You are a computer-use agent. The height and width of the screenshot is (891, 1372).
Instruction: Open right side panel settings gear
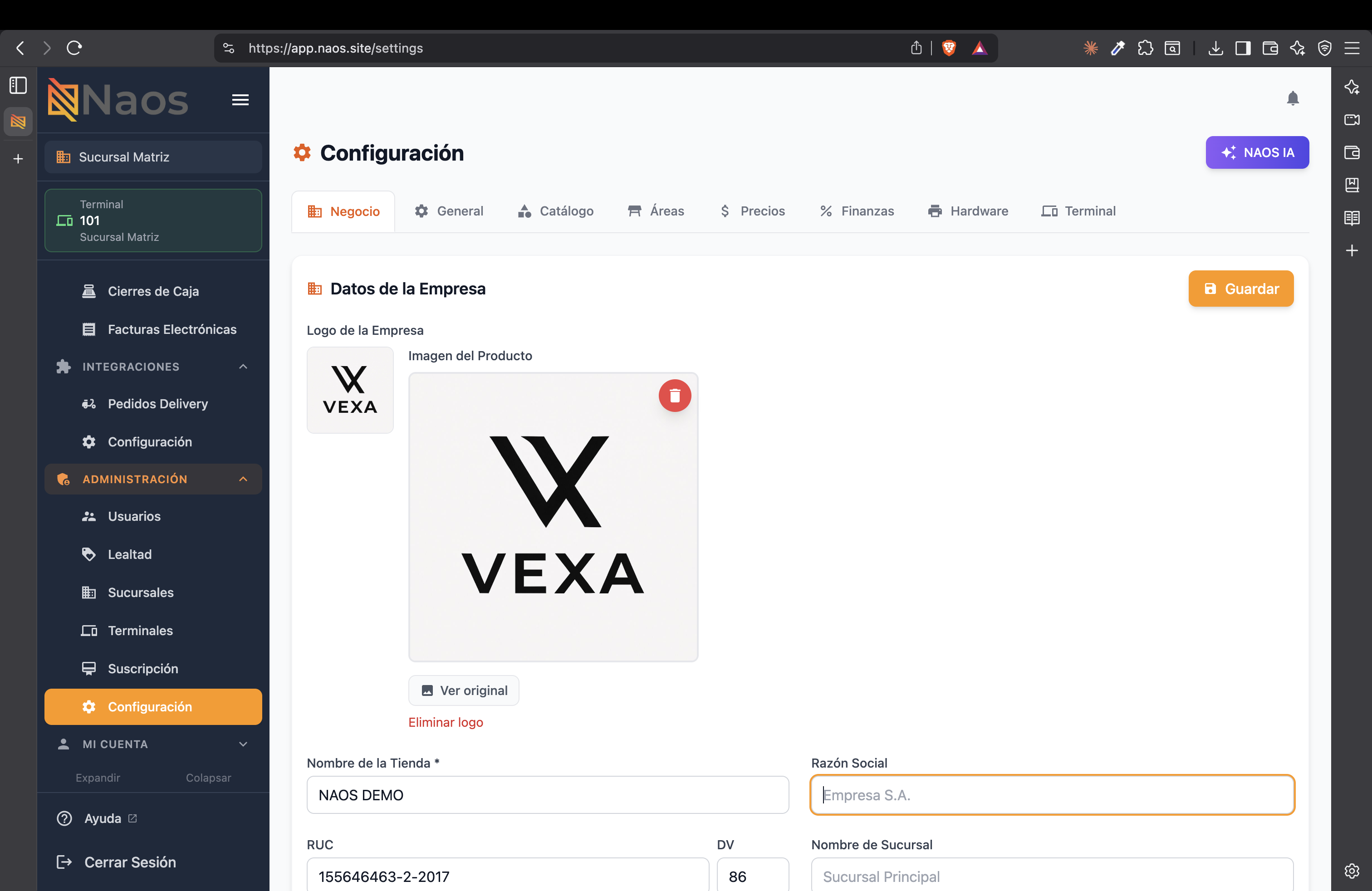(1352, 870)
